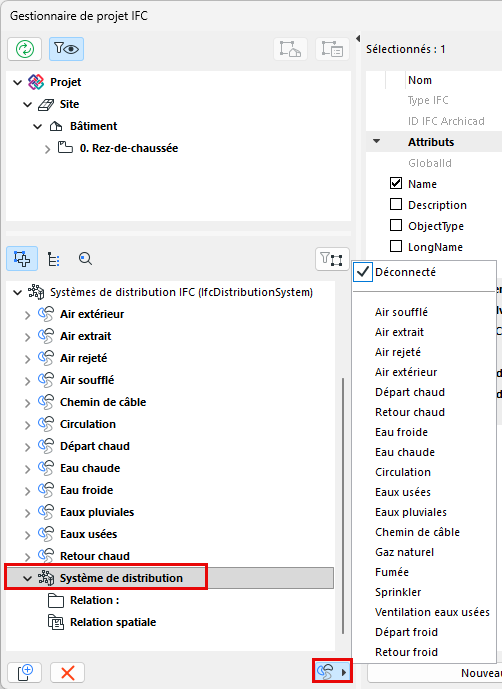Viewport: 502px width, 689px height.
Task: Collapse the right panel with arrow
Action: [358, 38]
